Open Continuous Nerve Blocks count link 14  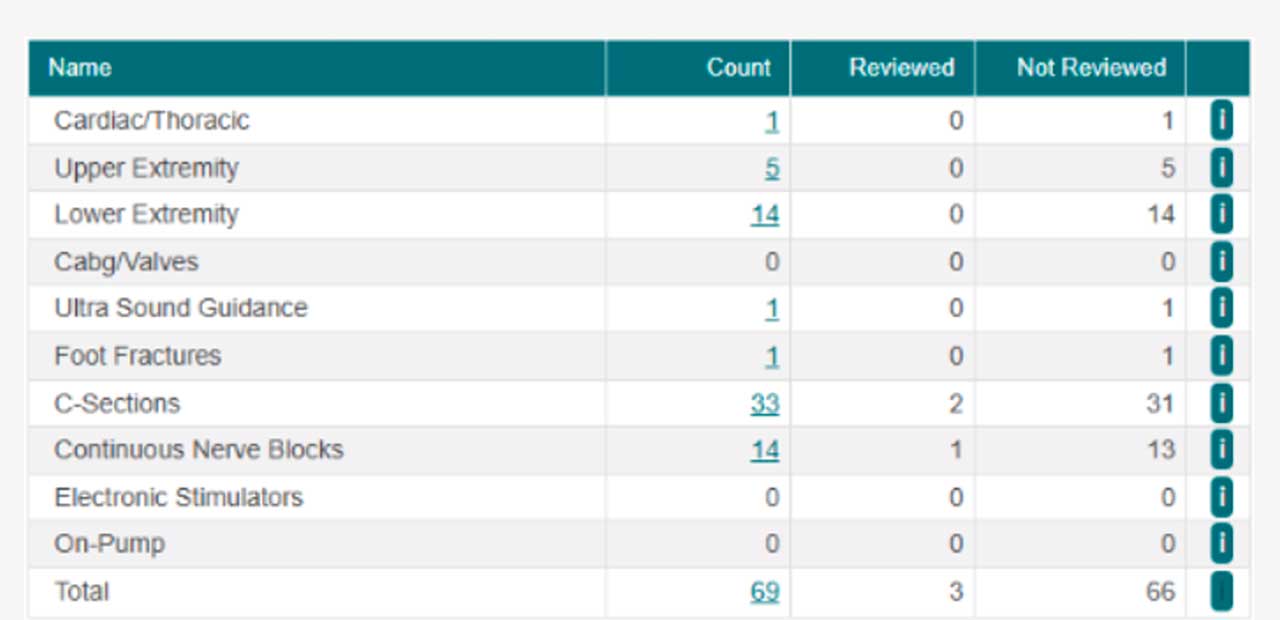tap(765, 451)
